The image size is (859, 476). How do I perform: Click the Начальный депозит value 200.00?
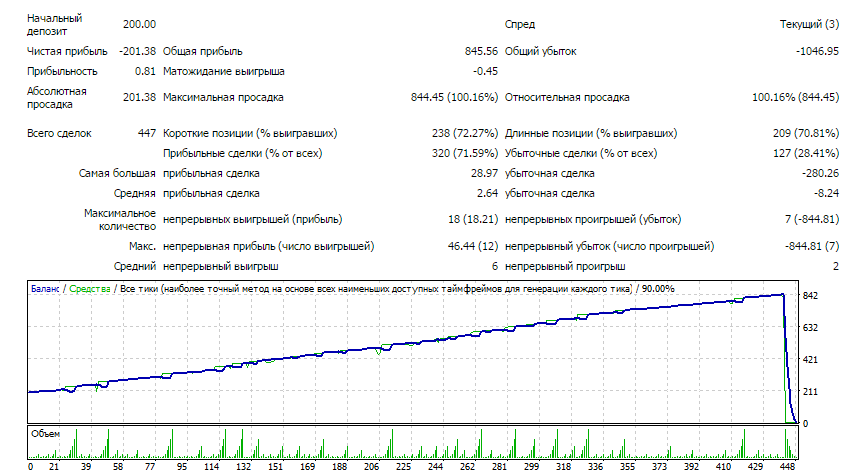tap(139, 24)
